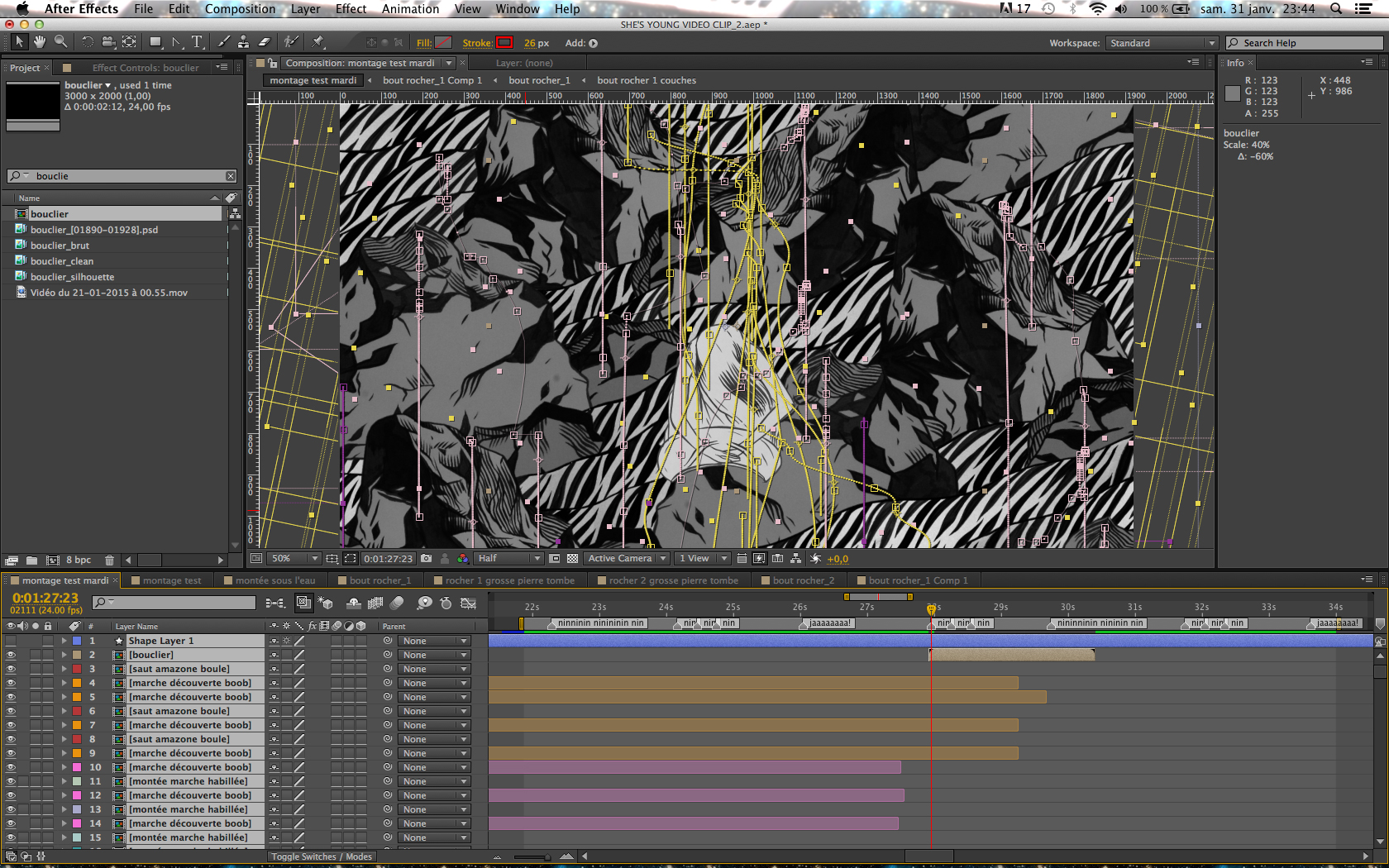
Task: Navigate to bout rocher_1 Comp 1 breadcrumb
Action: coord(432,80)
